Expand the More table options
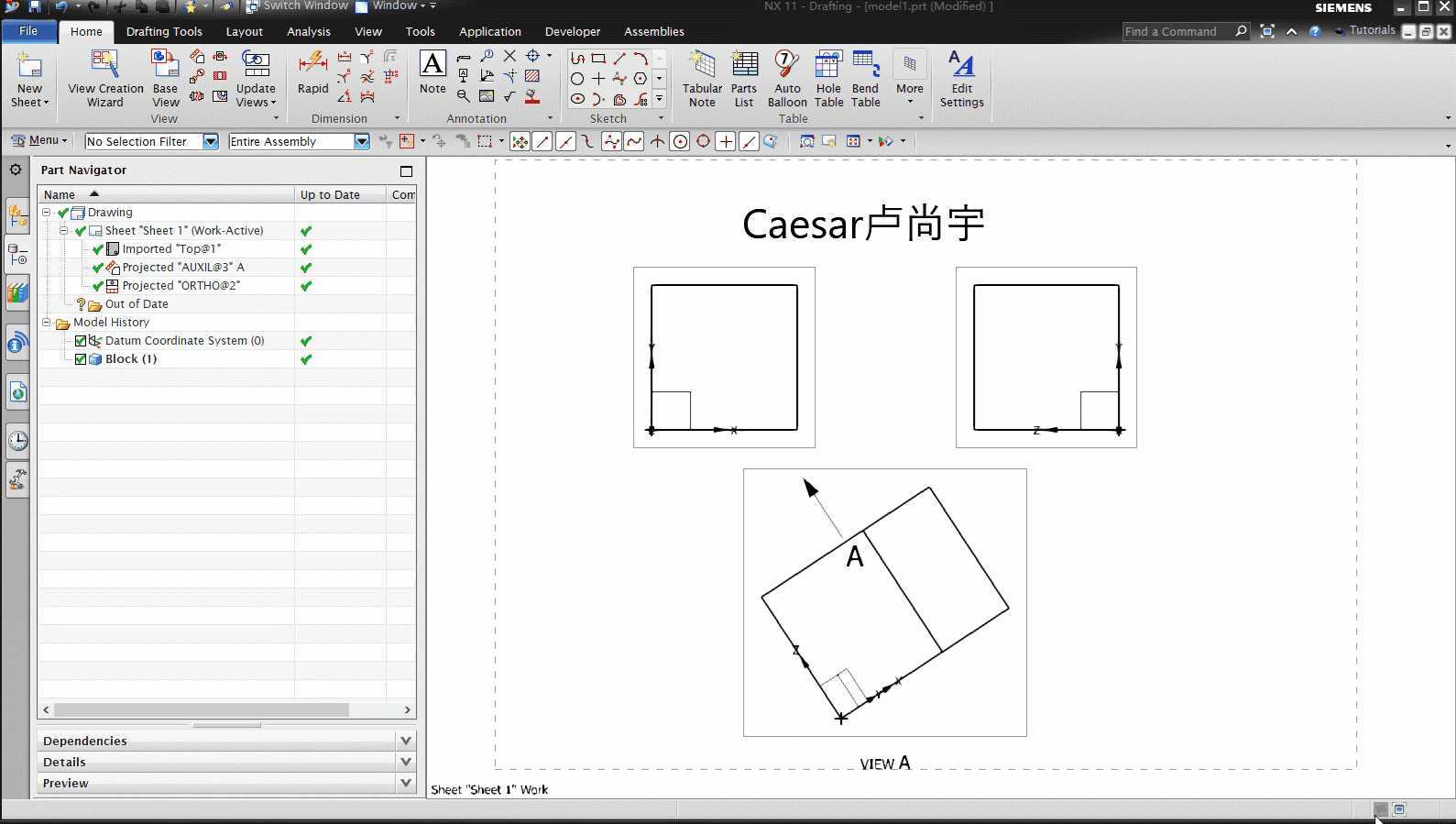 (x=910, y=77)
